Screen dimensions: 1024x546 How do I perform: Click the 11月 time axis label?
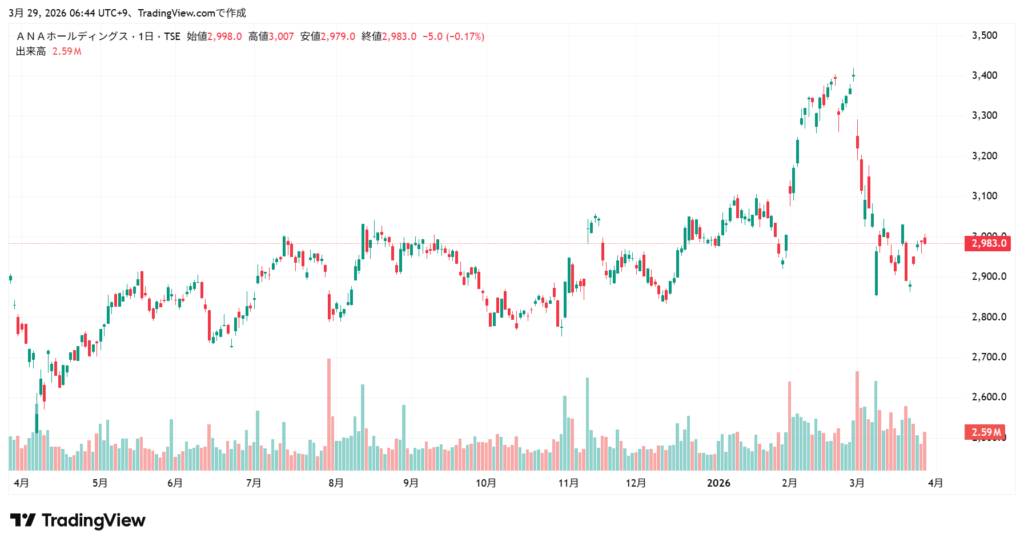click(x=568, y=483)
